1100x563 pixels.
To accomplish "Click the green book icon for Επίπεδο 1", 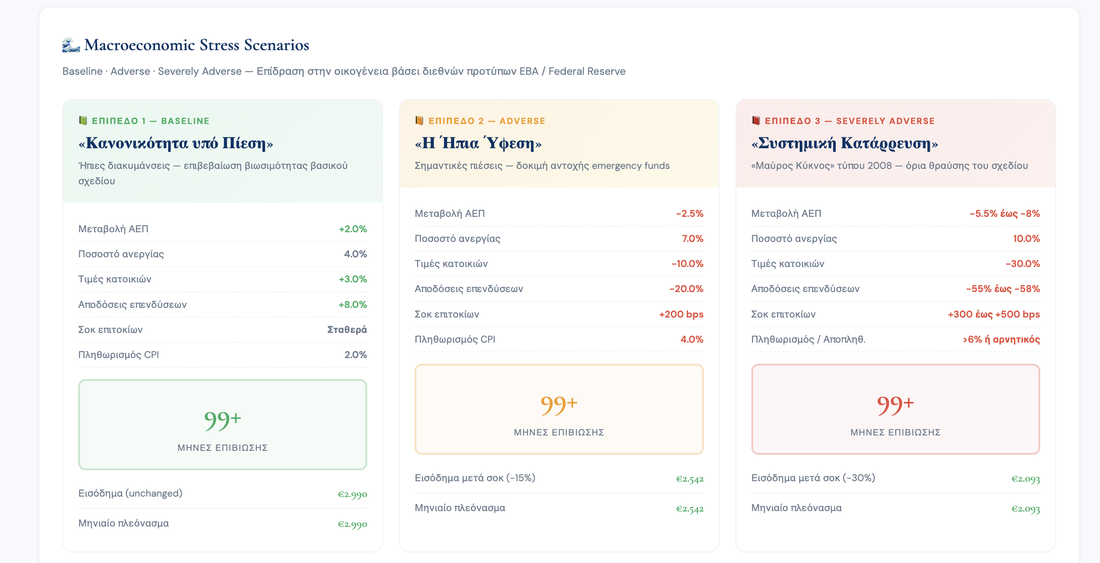I will [x=83, y=121].
